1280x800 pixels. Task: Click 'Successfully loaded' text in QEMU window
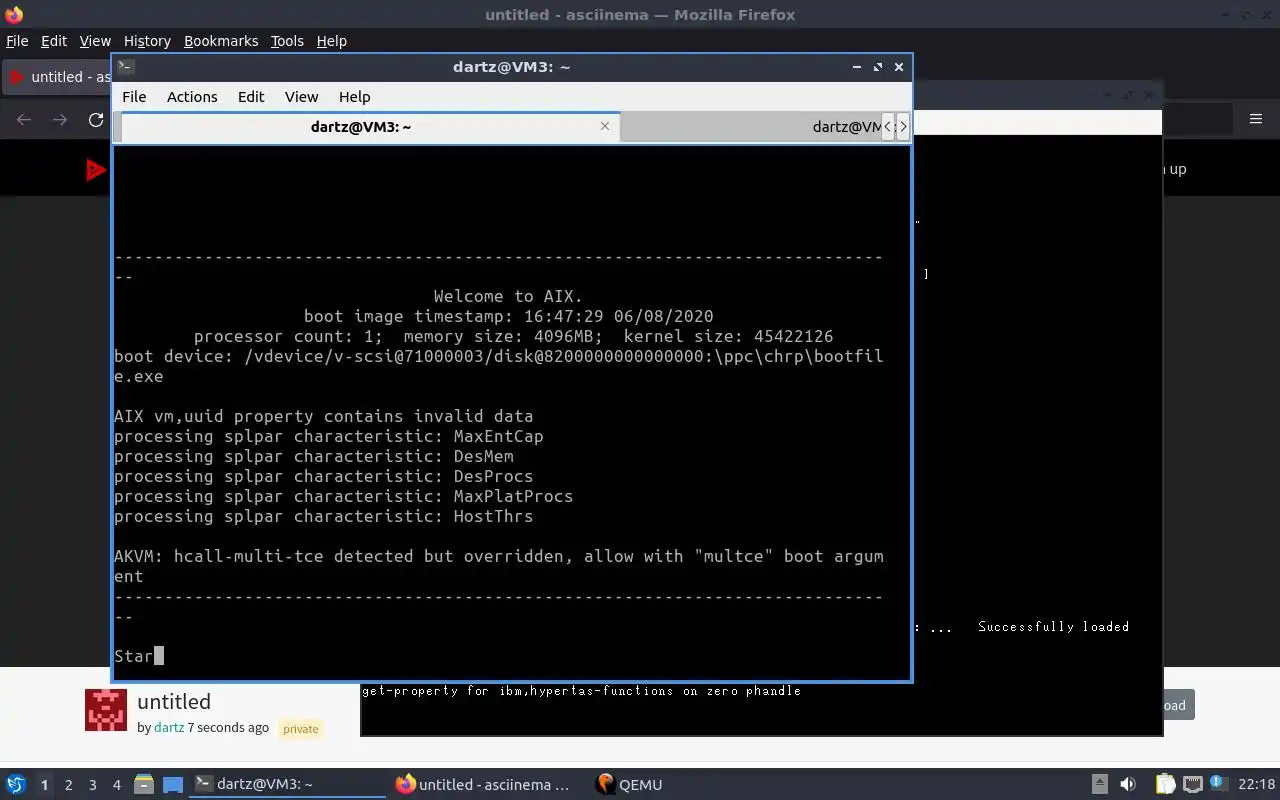tap(1053, 627)
